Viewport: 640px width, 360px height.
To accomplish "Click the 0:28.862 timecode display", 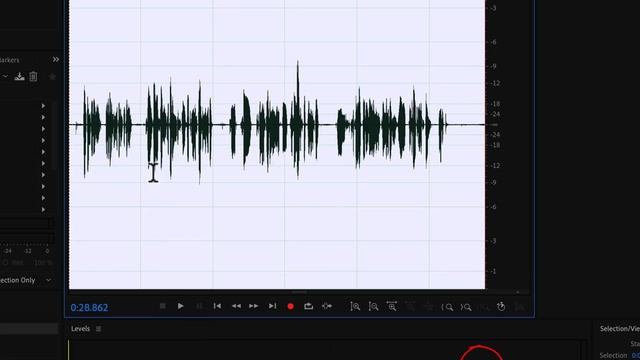I will pos(89,307).
